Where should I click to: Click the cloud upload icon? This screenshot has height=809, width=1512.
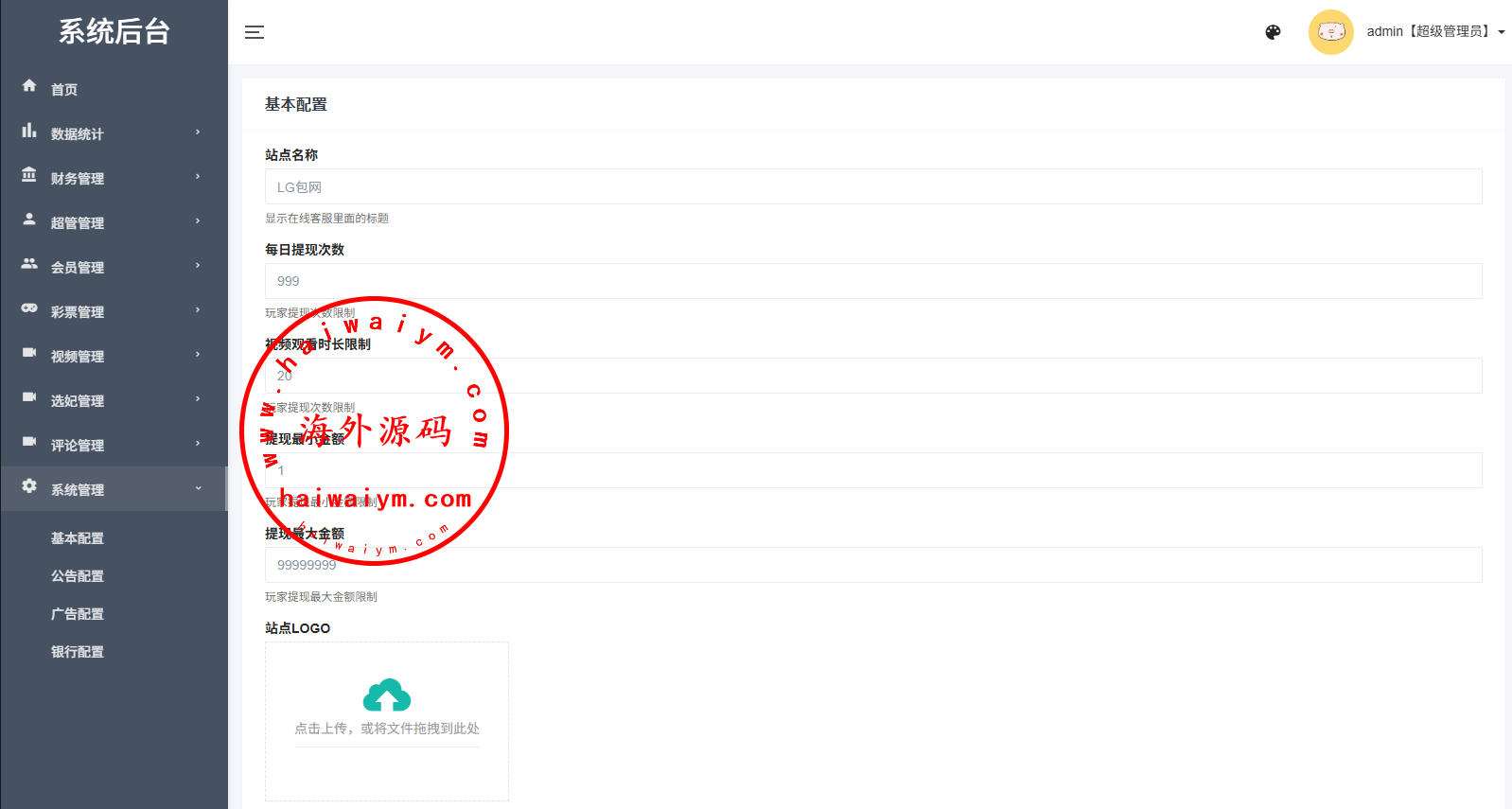(387, 695)
